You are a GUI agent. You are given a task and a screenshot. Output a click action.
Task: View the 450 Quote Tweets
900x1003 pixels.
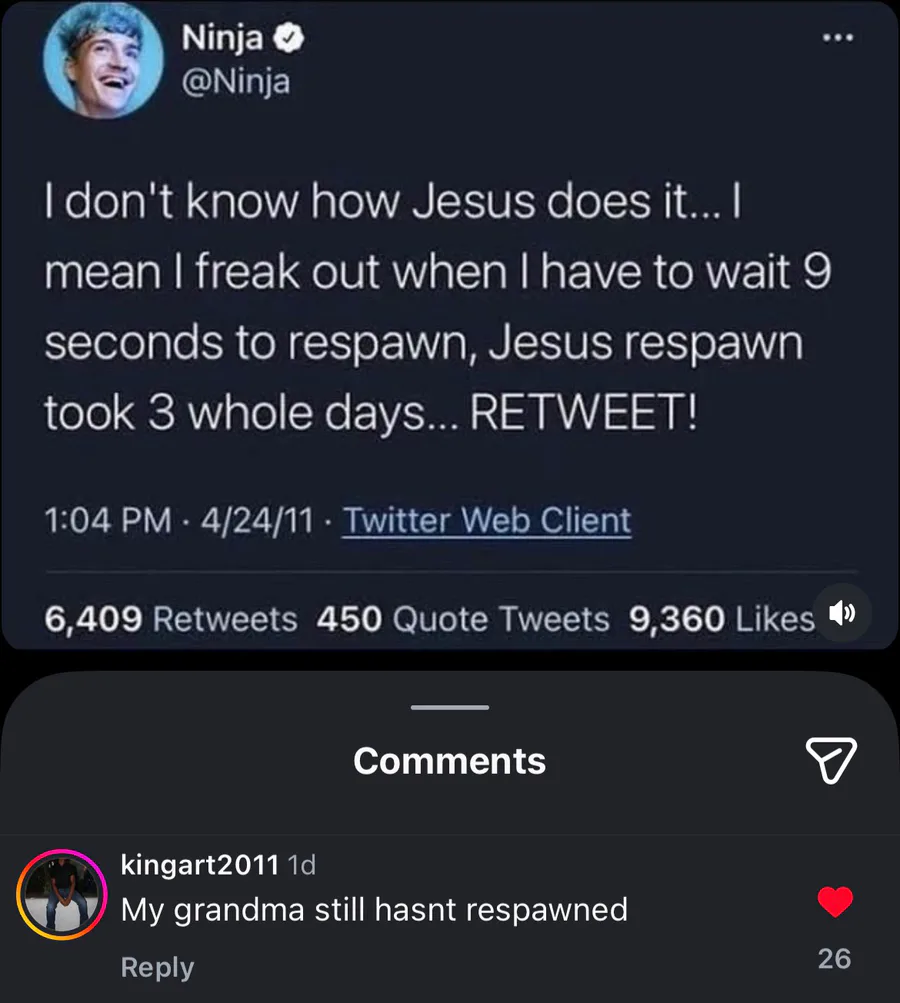point(462,619)
